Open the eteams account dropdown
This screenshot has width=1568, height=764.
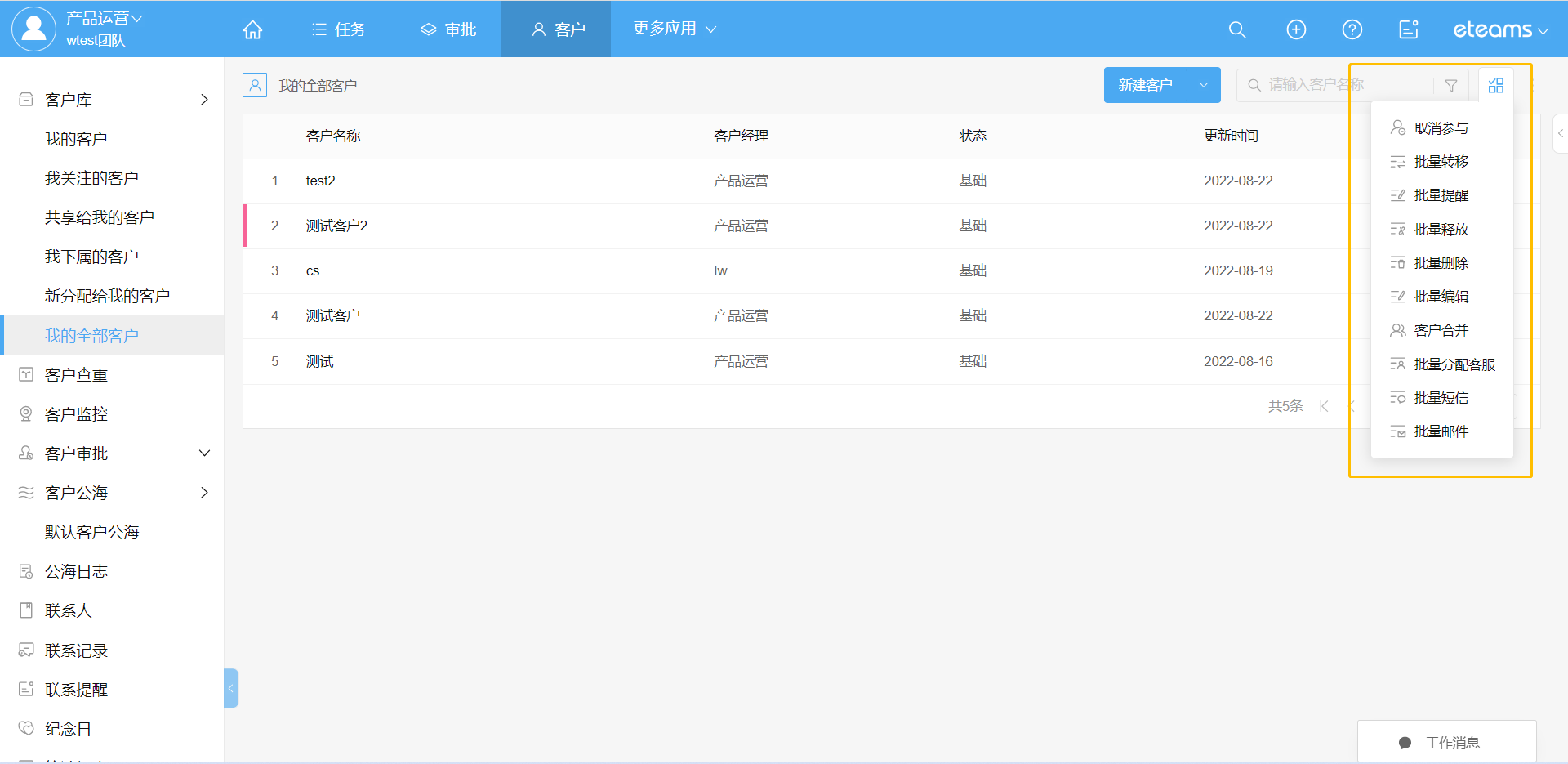[x=1500, y=30]
